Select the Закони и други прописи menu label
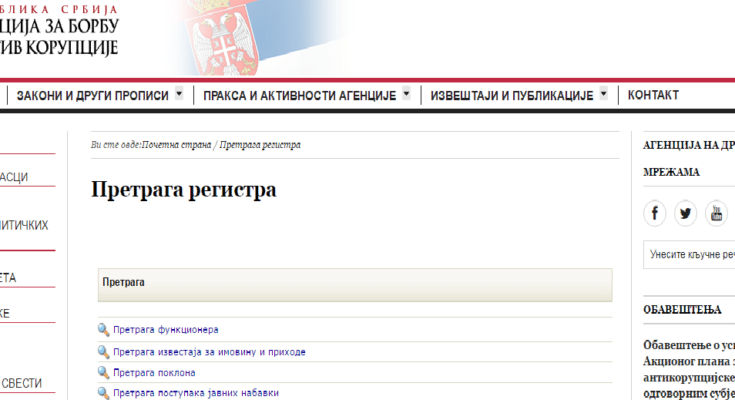The width and height of the screenshot is (735, 400). [x=92, y=95]
